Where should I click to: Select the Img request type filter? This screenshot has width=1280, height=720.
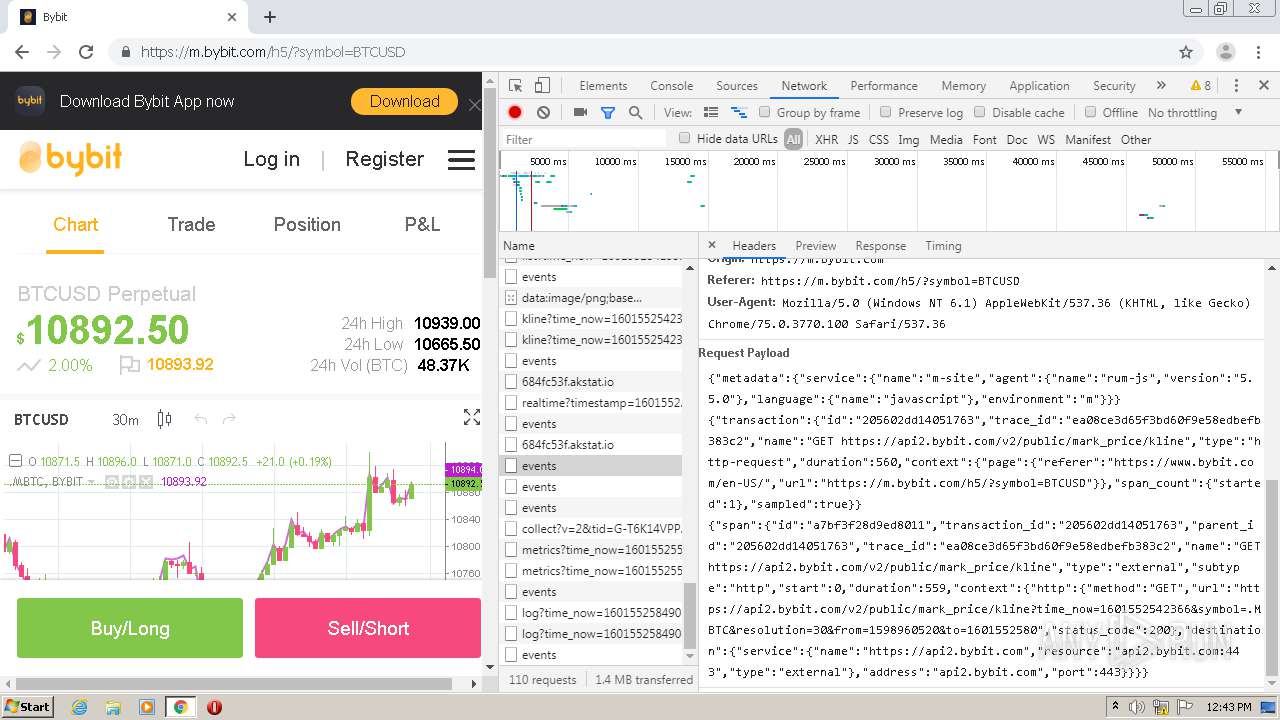point(908,140)
